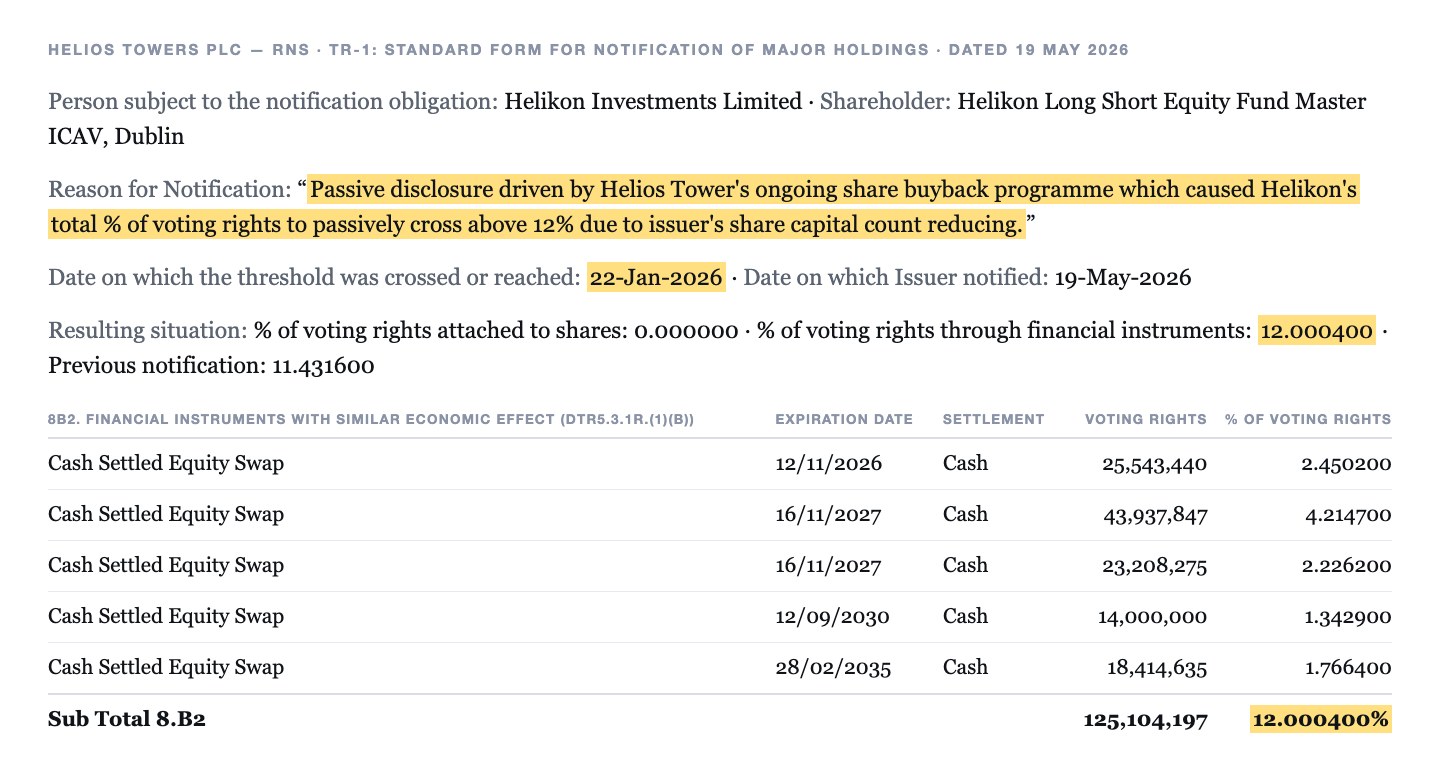Click the 8B2 Financial Instruments column header
Viewport: 1440px width, 776px height.
coord(371,419)
